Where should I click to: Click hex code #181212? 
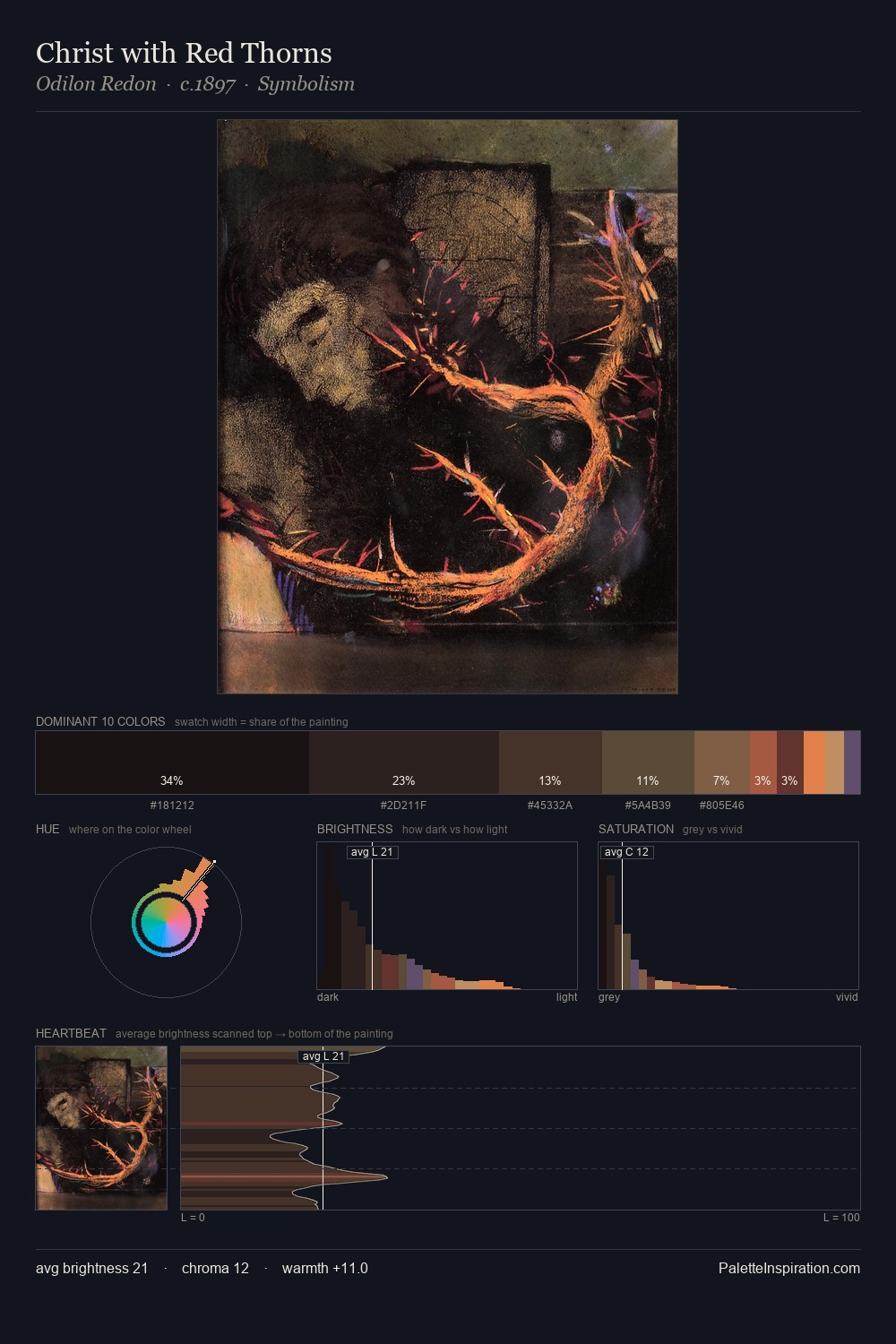(x=172, y=806)
